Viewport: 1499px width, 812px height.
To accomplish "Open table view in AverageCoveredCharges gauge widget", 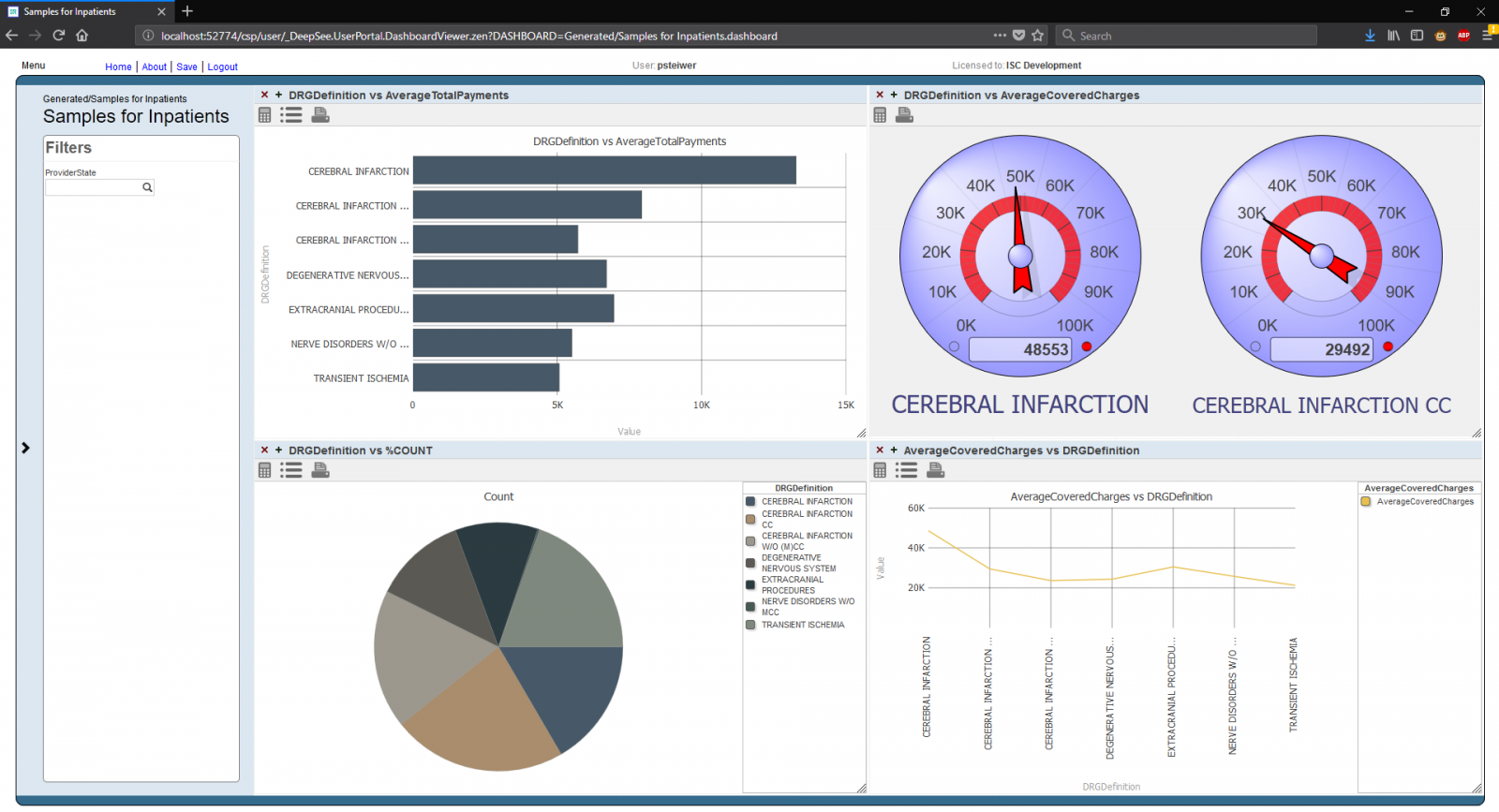I will (x=880, y=115).
